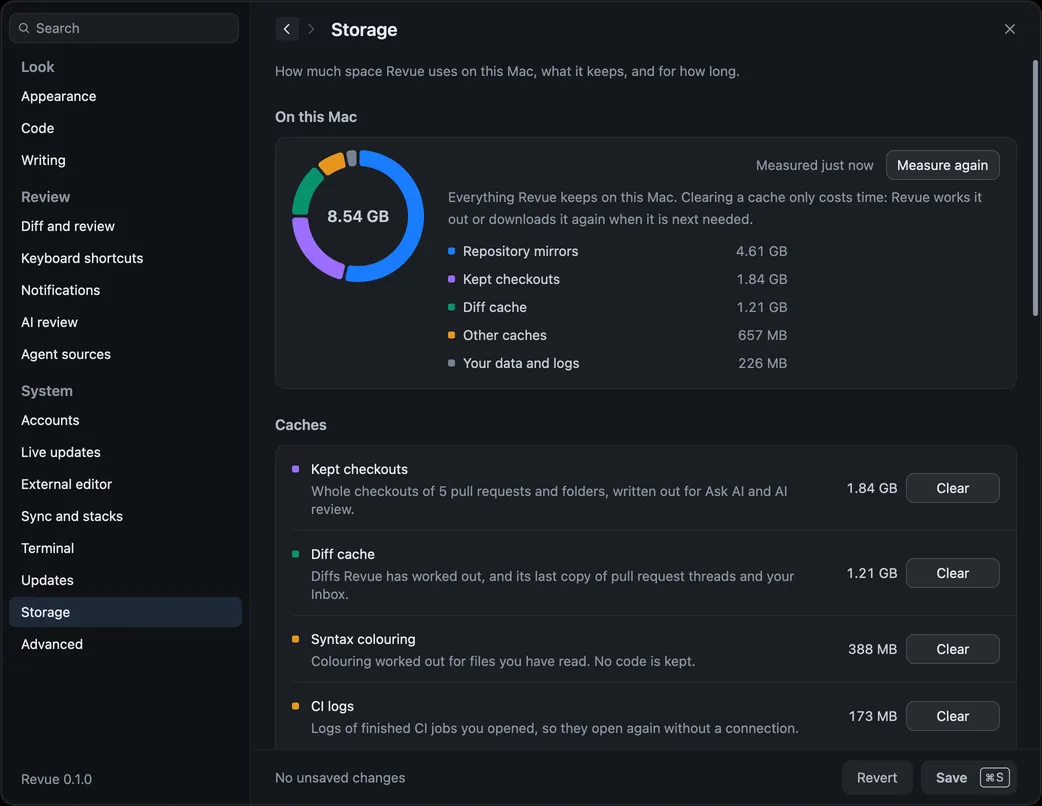Select Sync and stacks
Screen dimensions: 1042x806
click(125, 516)
